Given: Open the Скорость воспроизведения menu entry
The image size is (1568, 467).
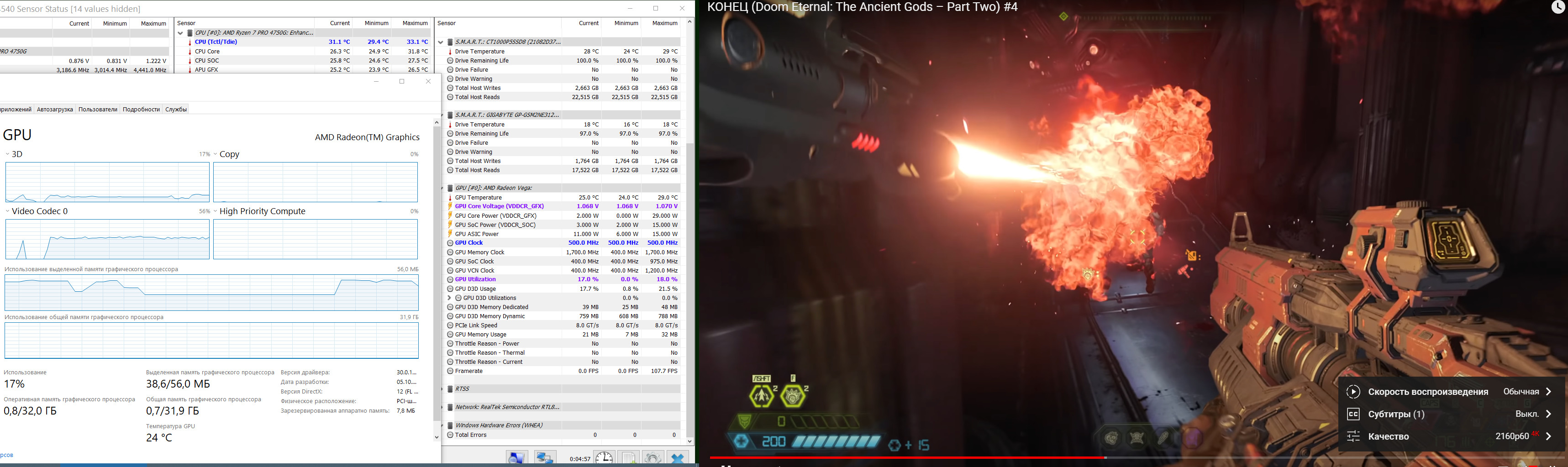Looking at the screenshot, I should 1451,392.
